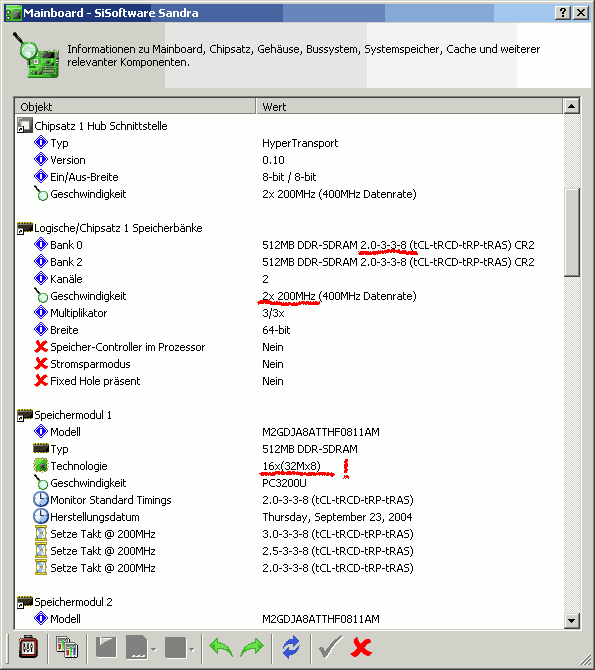This screenshot has width=595, height=670.
Task: Select the Speichermodul 1 group icon
Action: (24, 415)
